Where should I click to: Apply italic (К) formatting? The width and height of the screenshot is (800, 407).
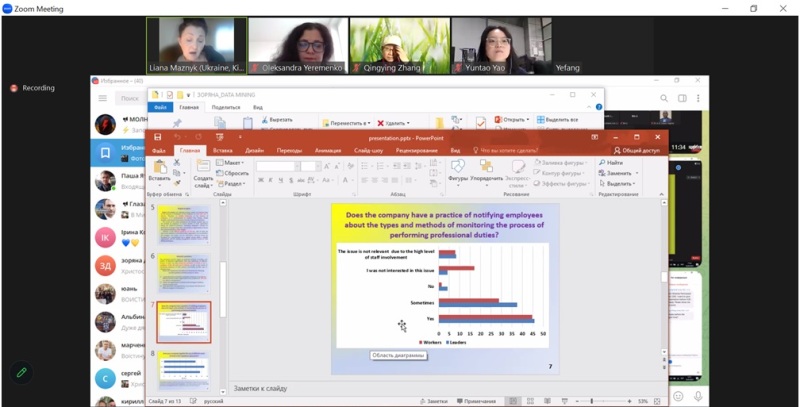270,180
